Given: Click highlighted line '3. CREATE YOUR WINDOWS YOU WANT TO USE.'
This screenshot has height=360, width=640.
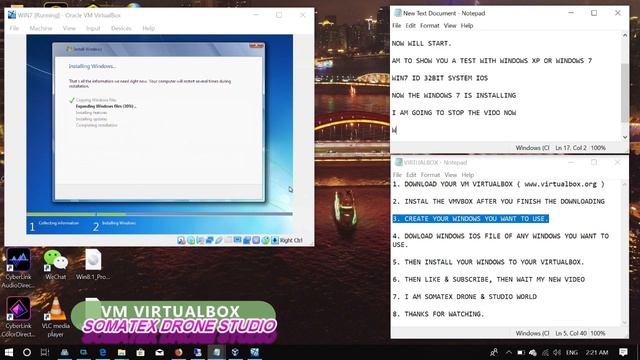Looking at the screenshot, I should coord(470,219).
